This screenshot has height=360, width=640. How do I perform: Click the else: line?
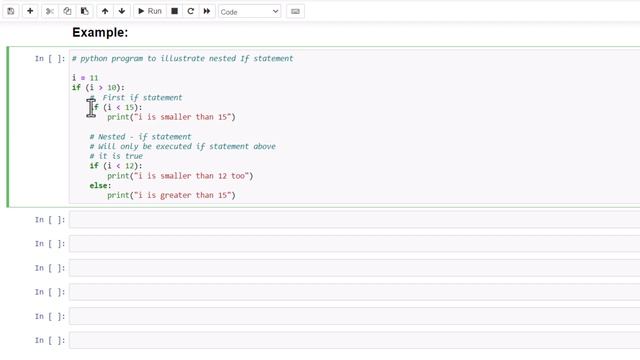click(x=100, y=186)
